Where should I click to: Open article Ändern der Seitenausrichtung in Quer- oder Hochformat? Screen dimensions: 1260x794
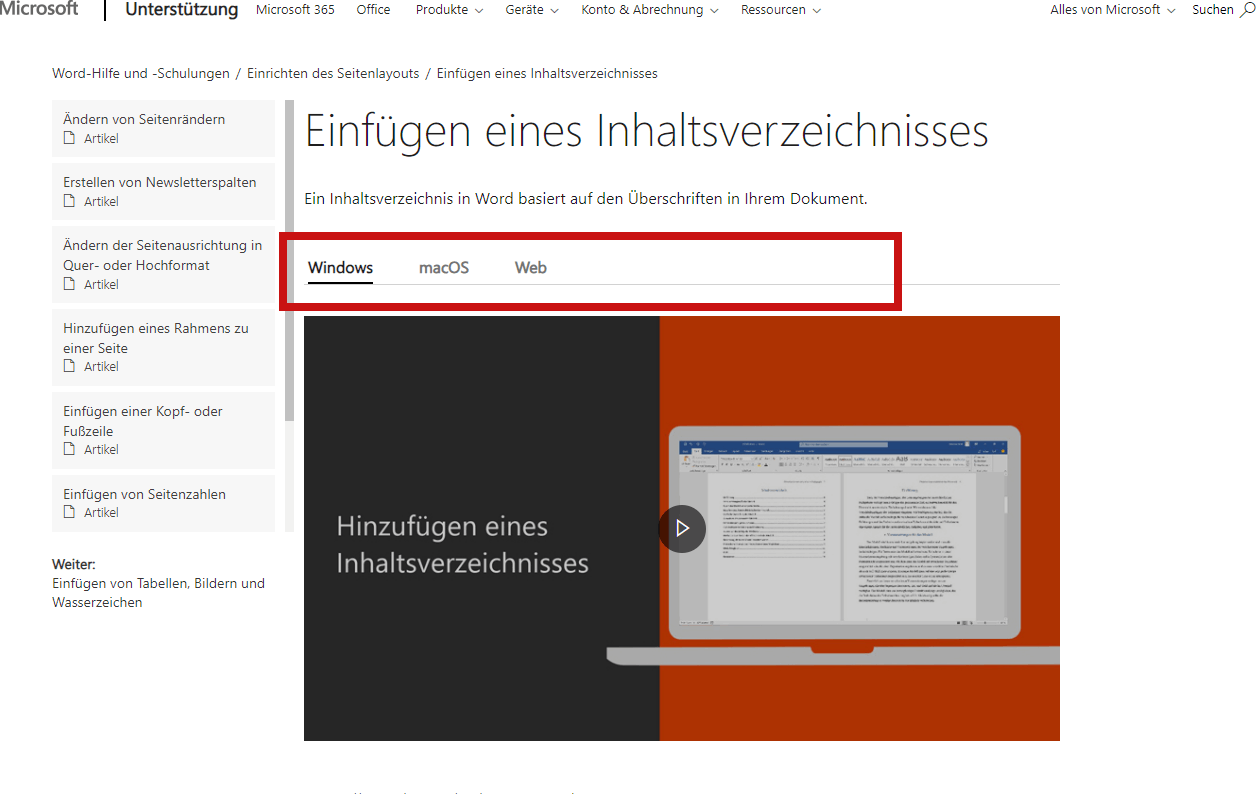tap(163, 264)
